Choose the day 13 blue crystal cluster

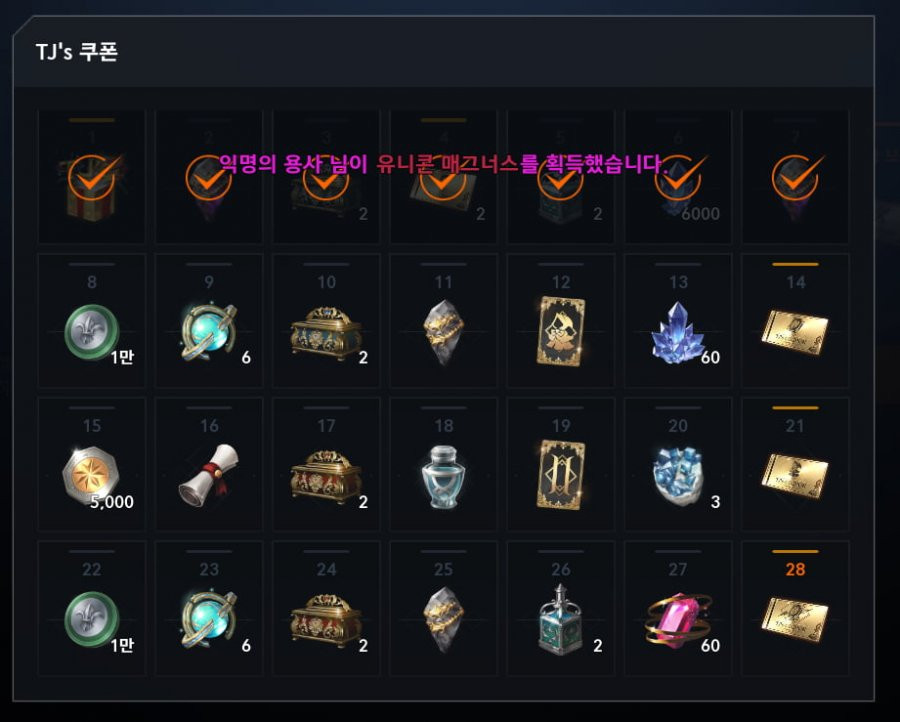pos(678,320)
